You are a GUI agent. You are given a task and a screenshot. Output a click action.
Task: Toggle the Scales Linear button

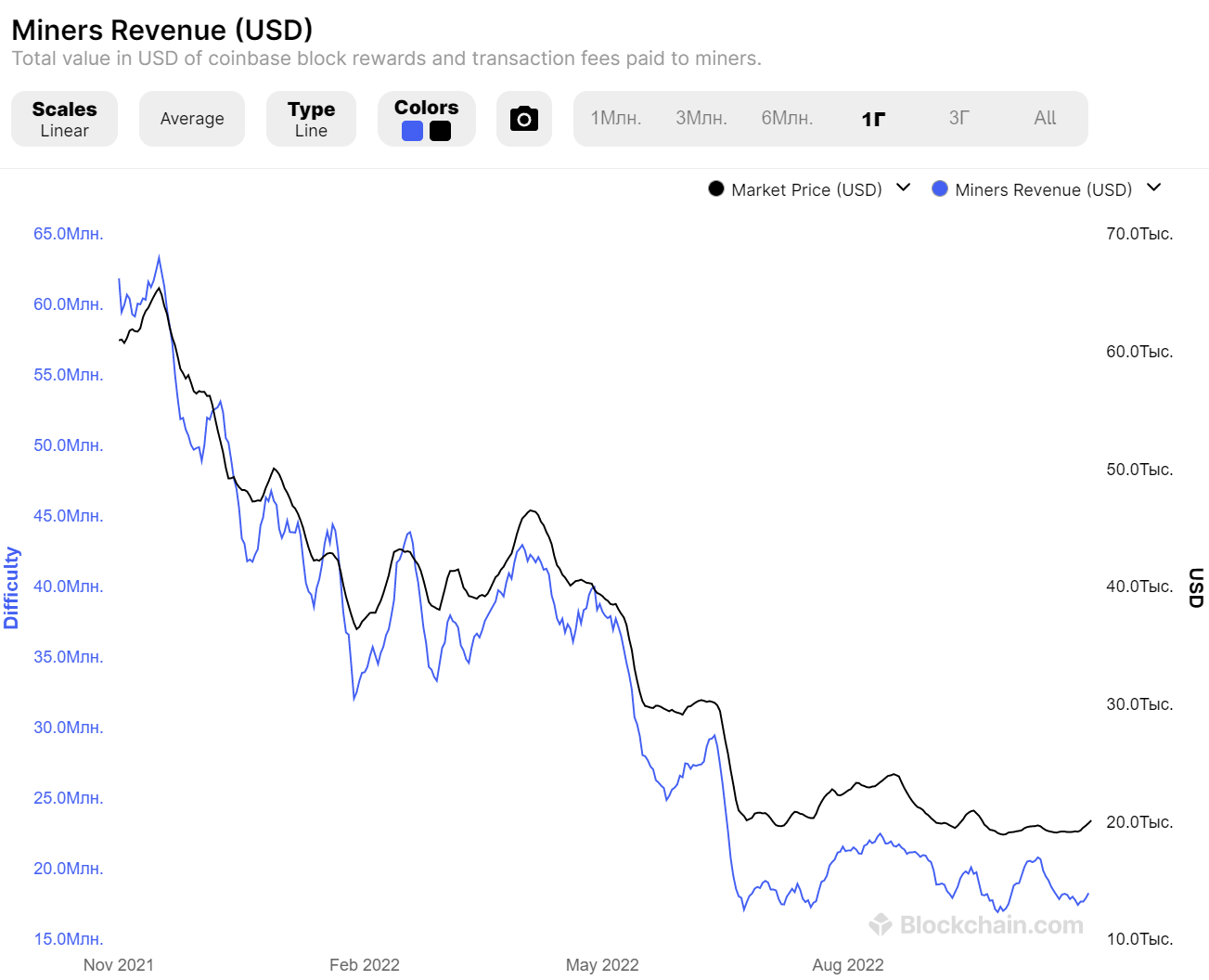(64, 119)
